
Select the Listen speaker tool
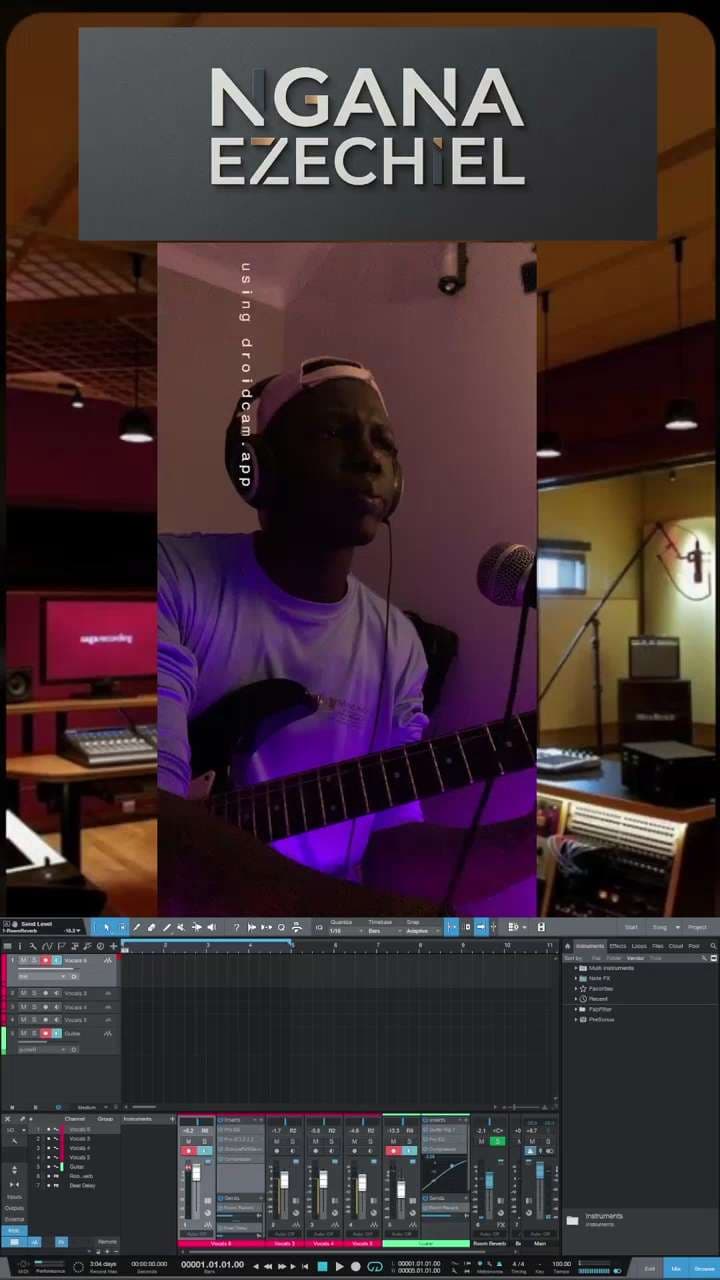pos(211,927)
